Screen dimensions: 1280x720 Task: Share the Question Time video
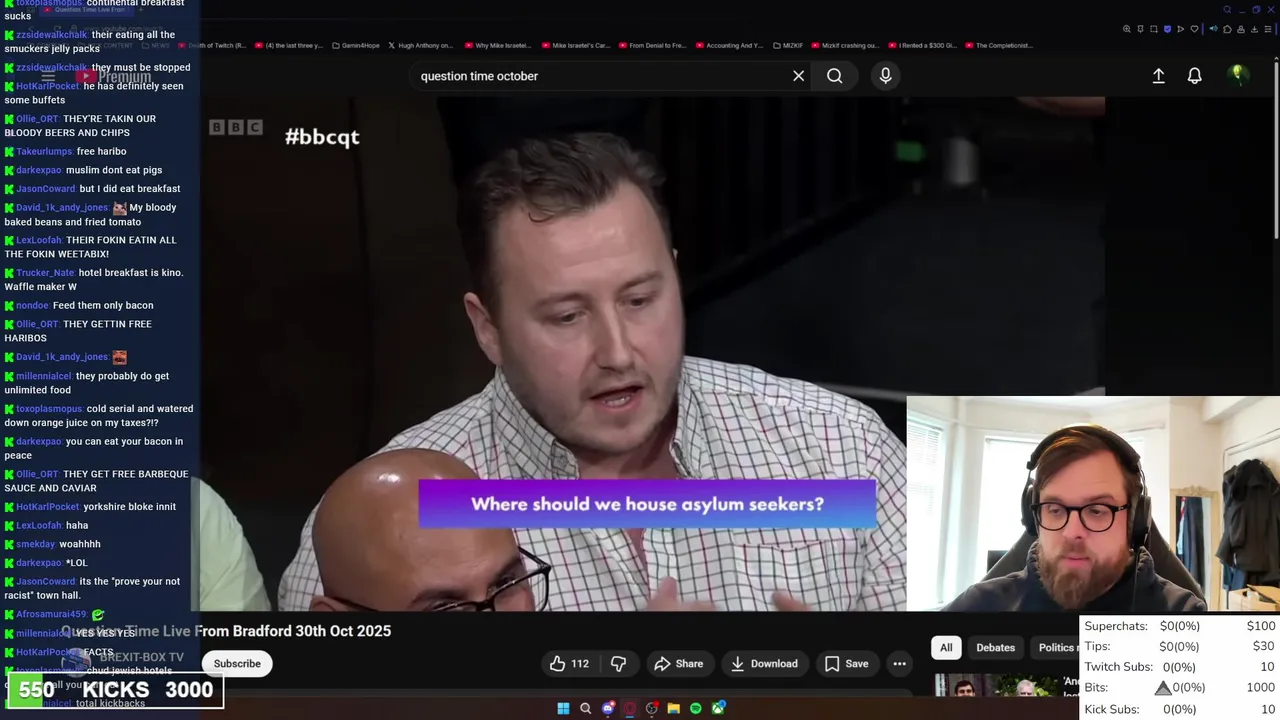(679, 663)
